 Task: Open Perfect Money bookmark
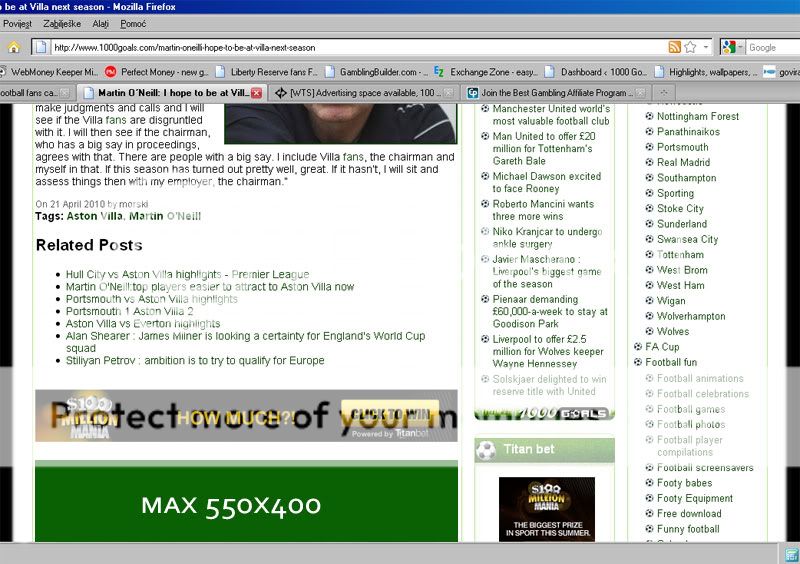coord(157,72)
